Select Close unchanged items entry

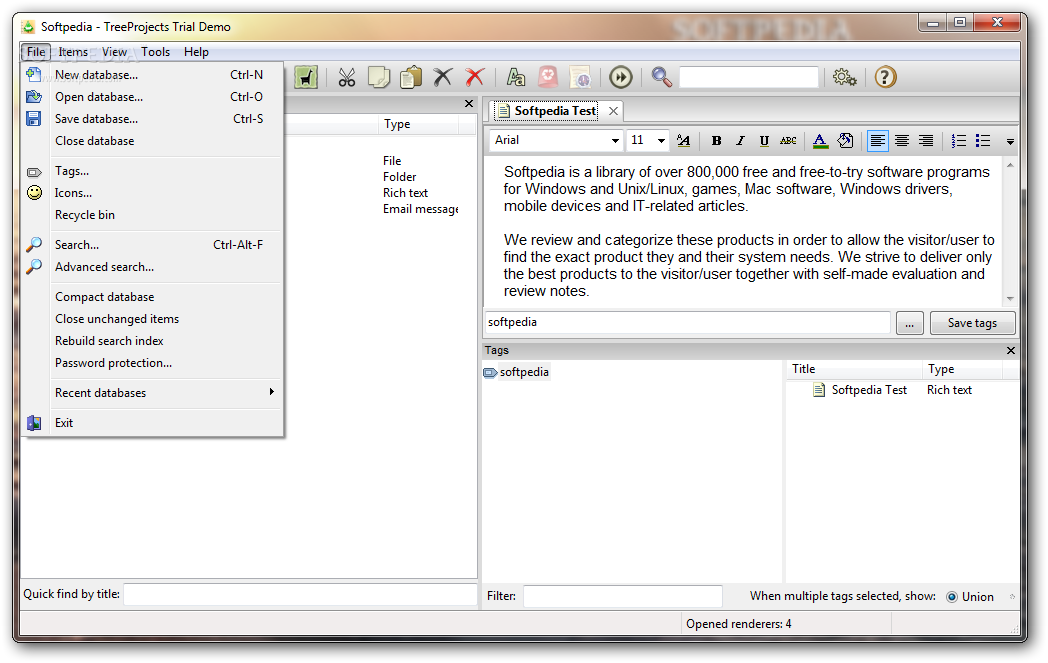[153, 319]
